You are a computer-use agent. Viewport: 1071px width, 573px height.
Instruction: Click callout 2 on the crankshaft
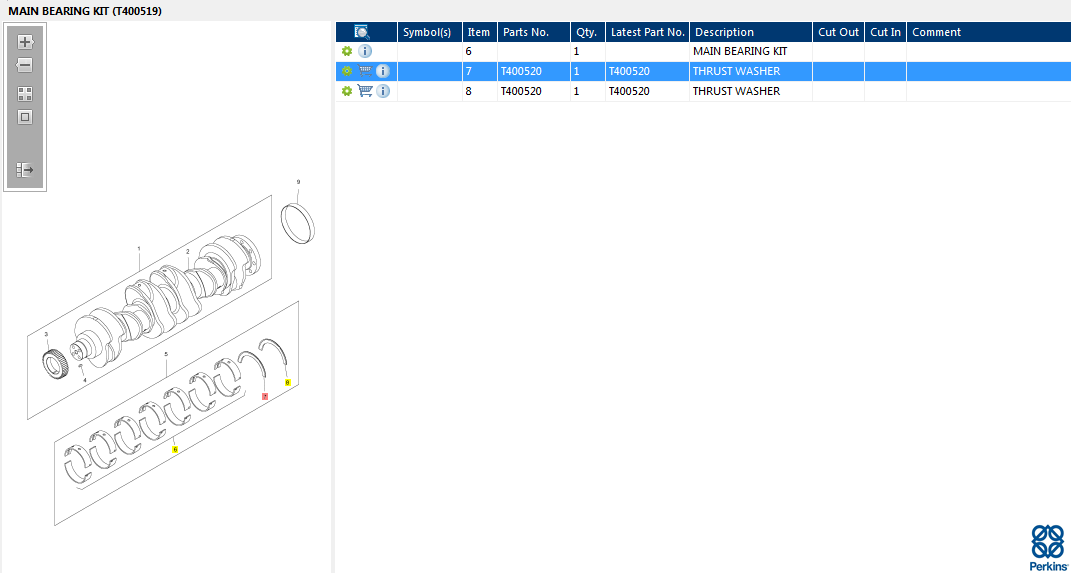188,251
